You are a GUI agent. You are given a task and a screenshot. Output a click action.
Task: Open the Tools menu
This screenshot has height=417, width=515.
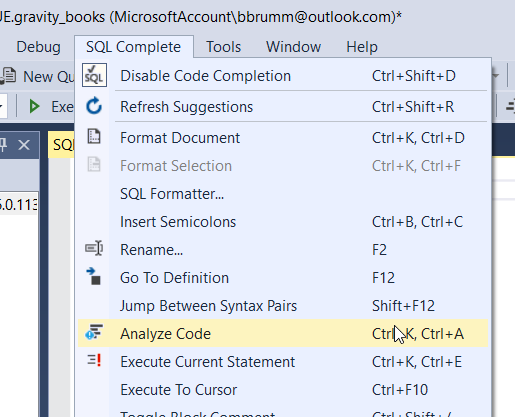click(x=223, y=47)
